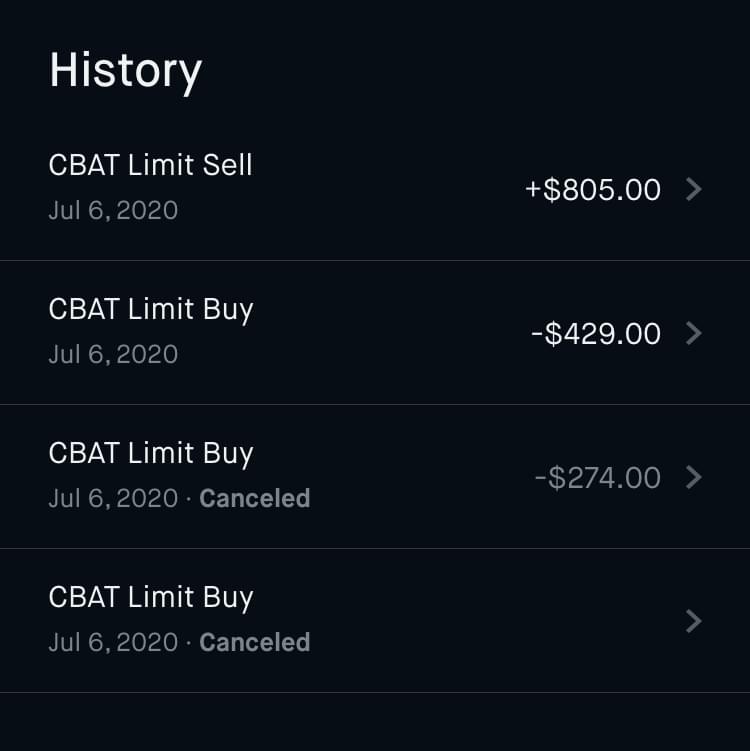
Task: Tap the date on the -$429.00 buy order
Action: (113, 355)
